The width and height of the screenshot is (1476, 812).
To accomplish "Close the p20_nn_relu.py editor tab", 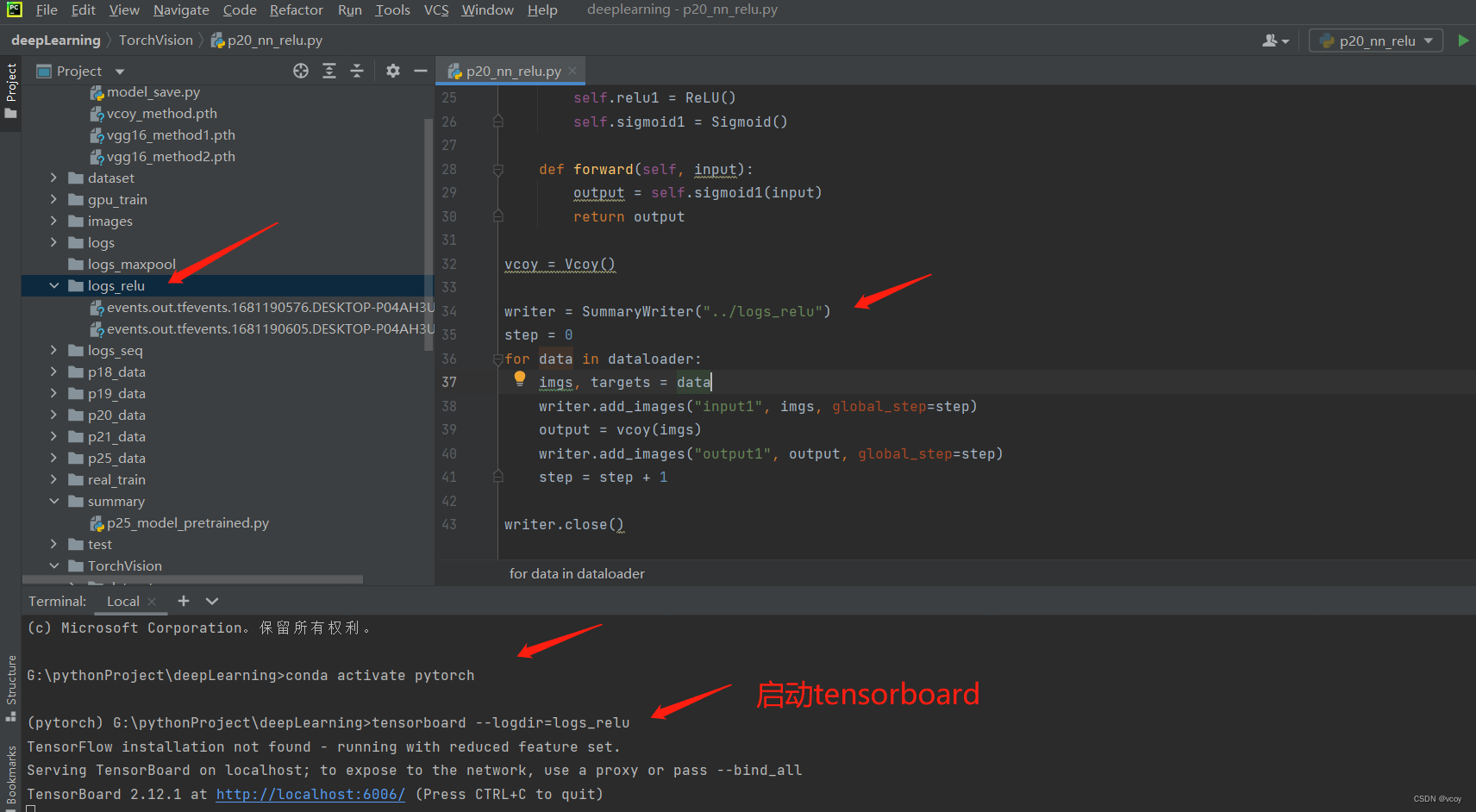I will [572, 71].
